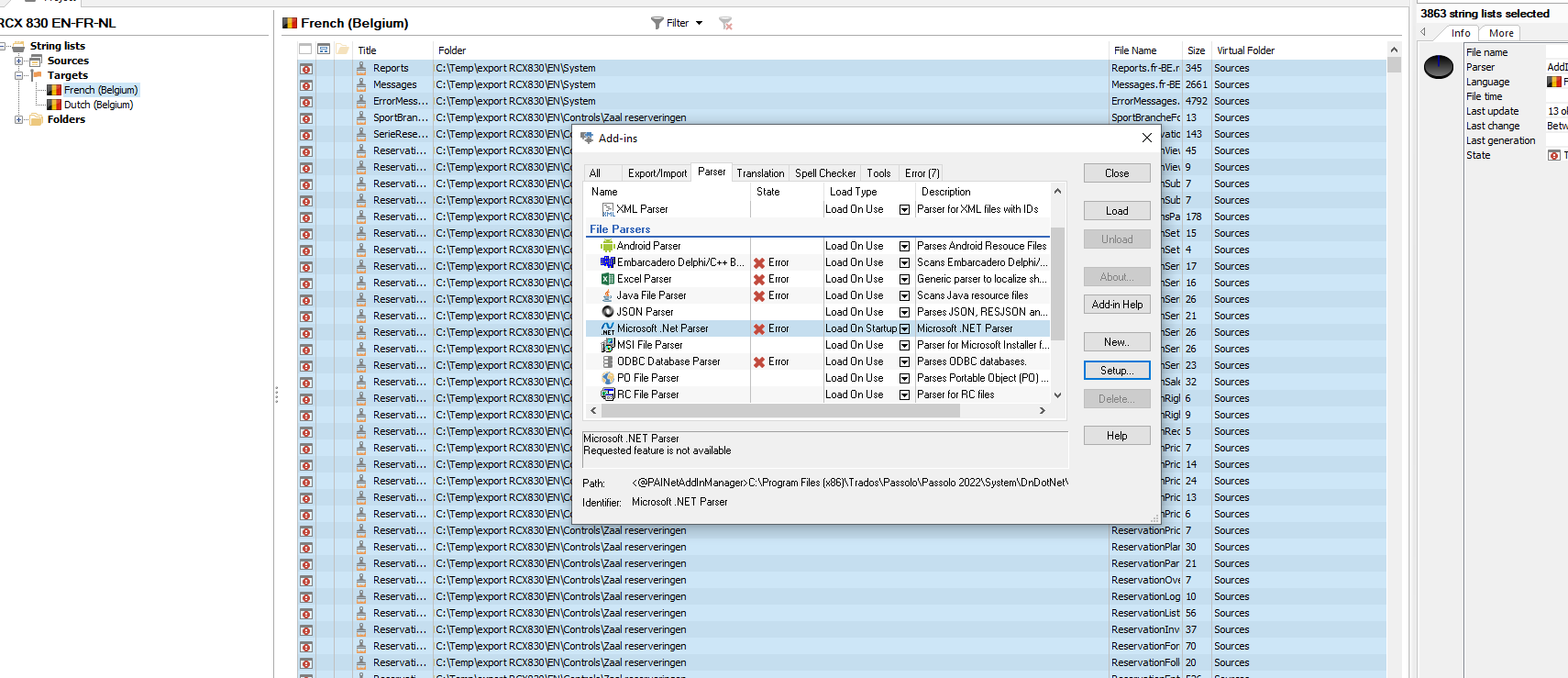This screenshot has height=678, width=1568.
Task: Select the Java File Parser icon
Action: tap(607, 295)
